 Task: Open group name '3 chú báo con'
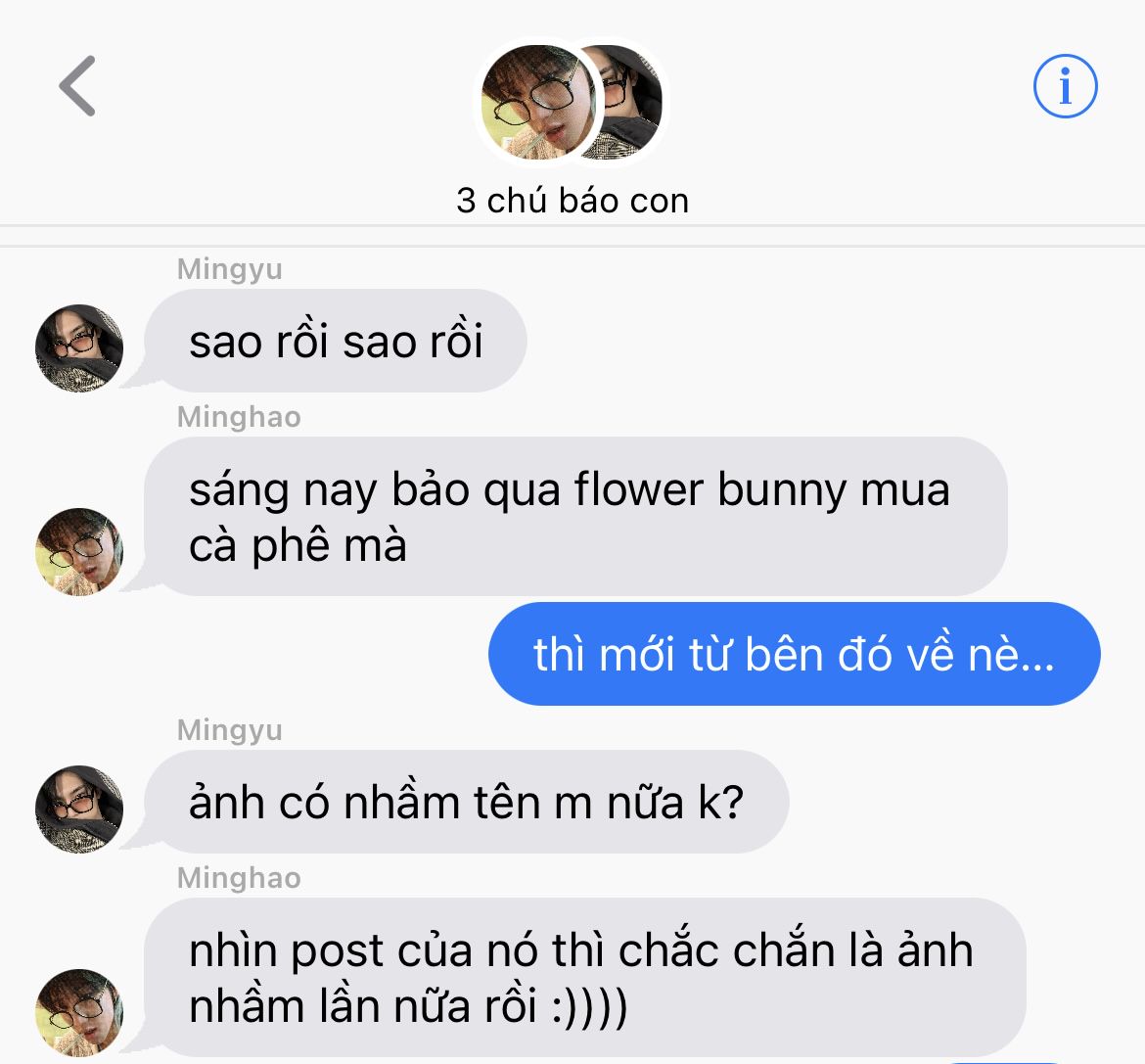click(572, 201)
